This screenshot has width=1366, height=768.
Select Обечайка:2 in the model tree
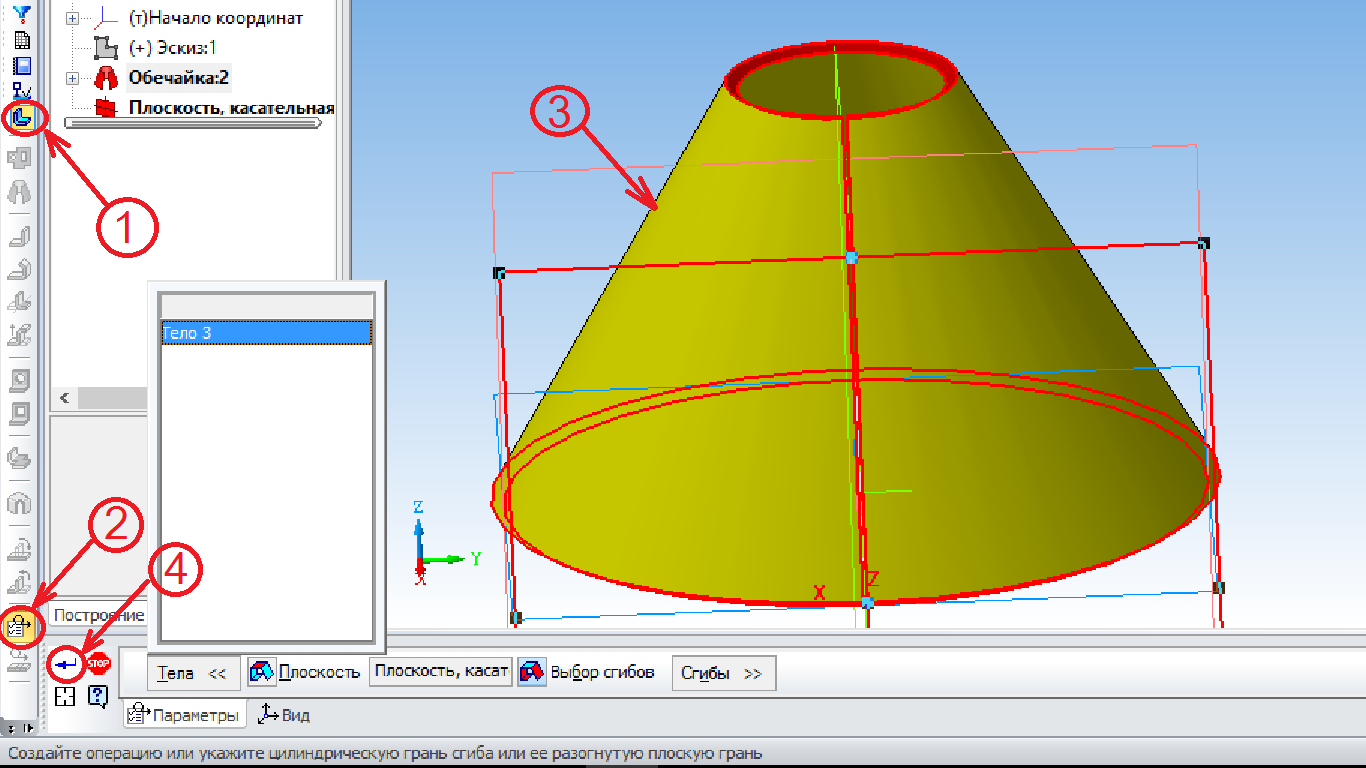click(180, 78)
